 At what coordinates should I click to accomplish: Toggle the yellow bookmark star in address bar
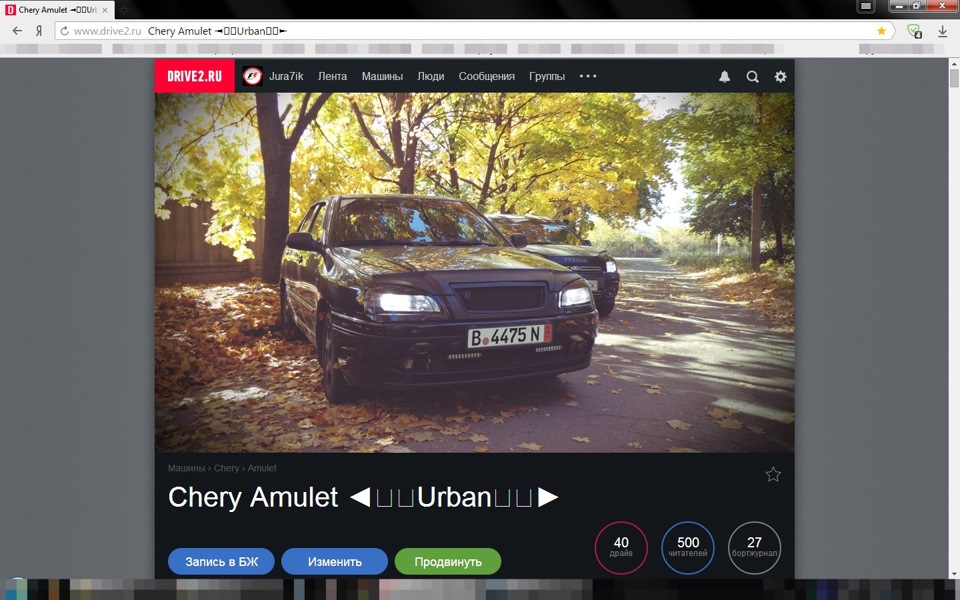click(x=882, y=31)
